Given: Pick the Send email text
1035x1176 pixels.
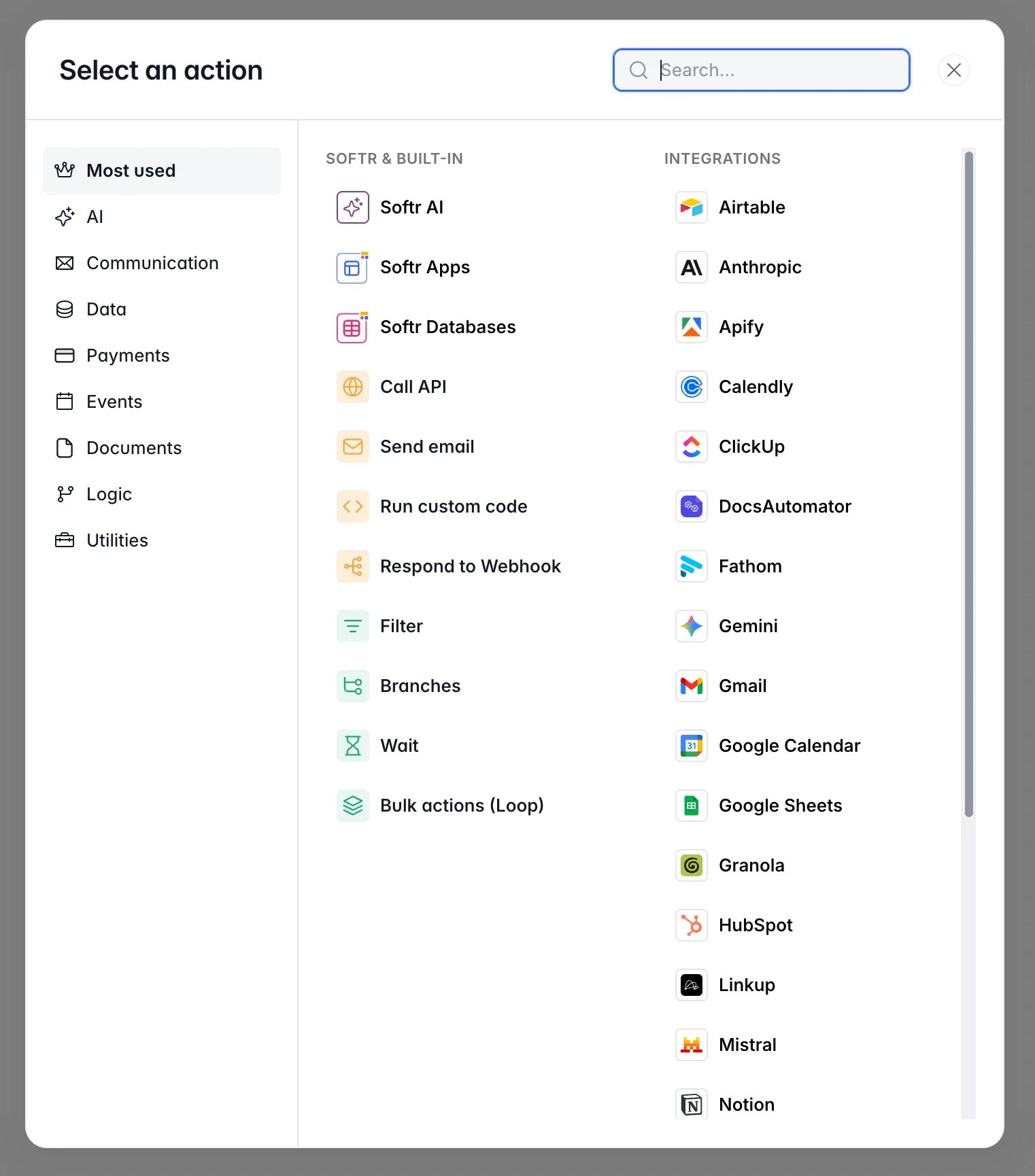Looking at the screenshot, I should (x=427, y=447).
